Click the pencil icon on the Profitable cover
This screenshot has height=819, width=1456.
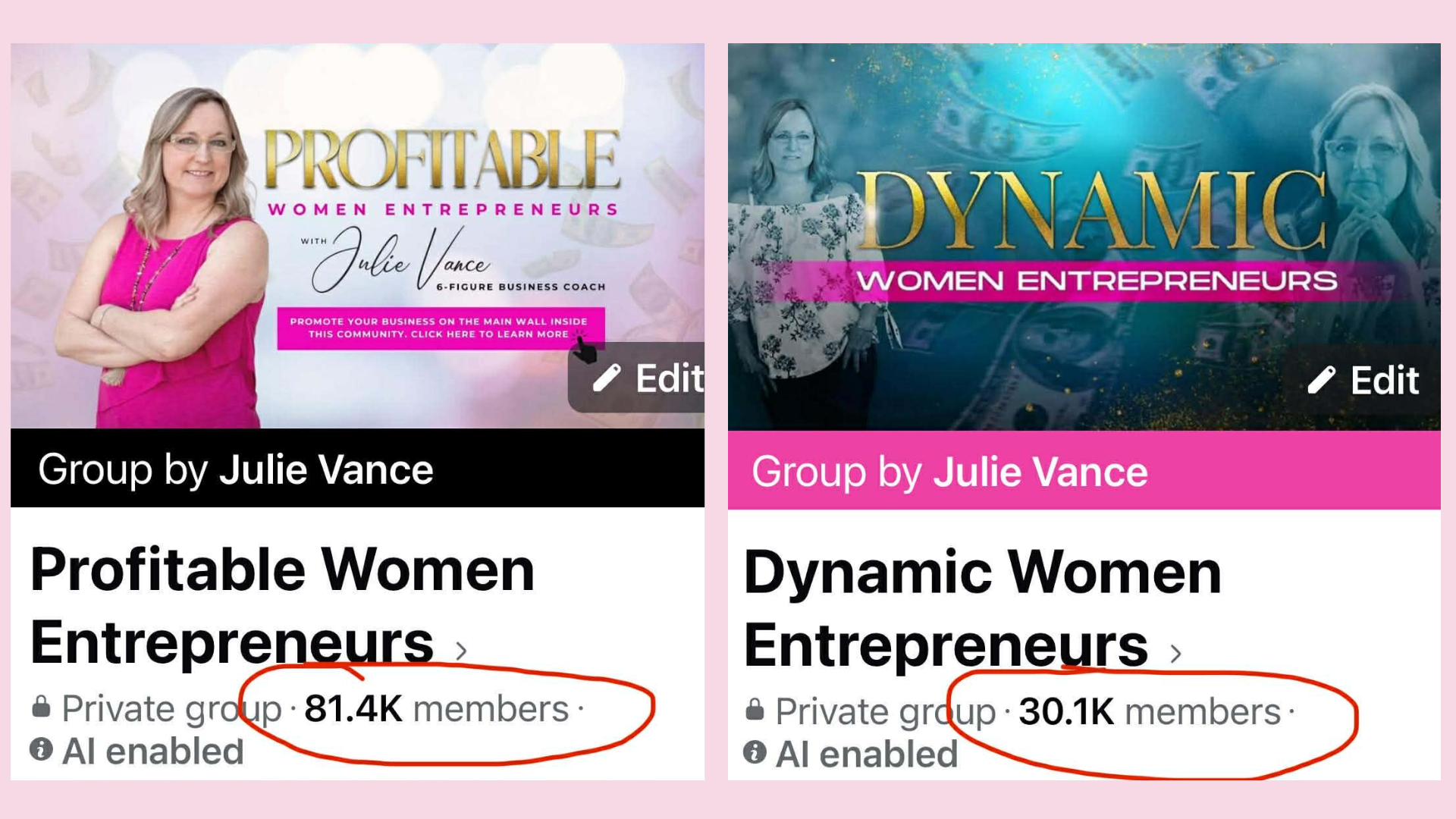pyautogui.click(x=607, y=378)
